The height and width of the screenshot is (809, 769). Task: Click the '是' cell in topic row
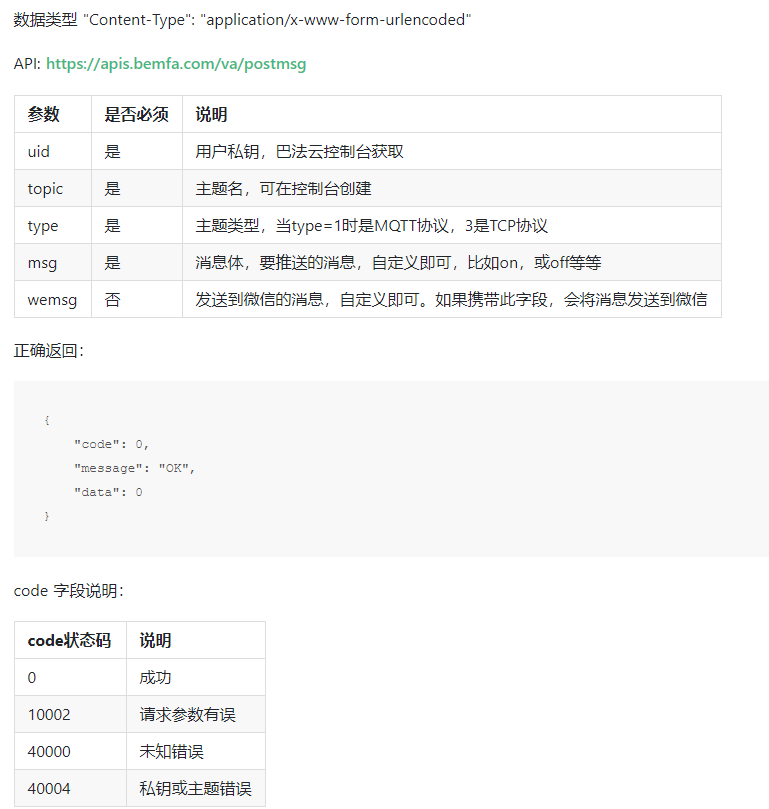137,188
